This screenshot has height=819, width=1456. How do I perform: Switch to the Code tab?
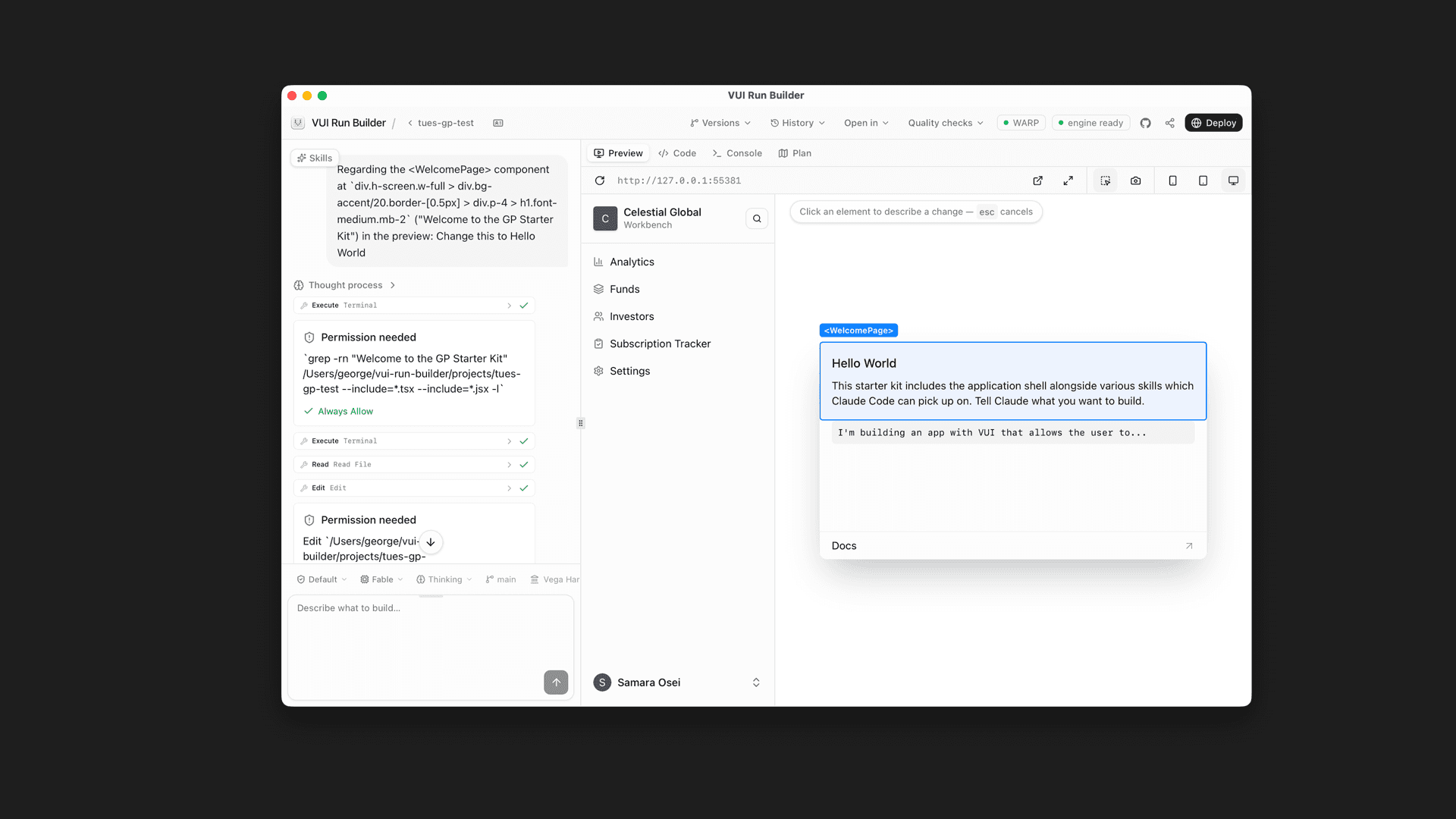pyautogui.click(x=677, y=153)
